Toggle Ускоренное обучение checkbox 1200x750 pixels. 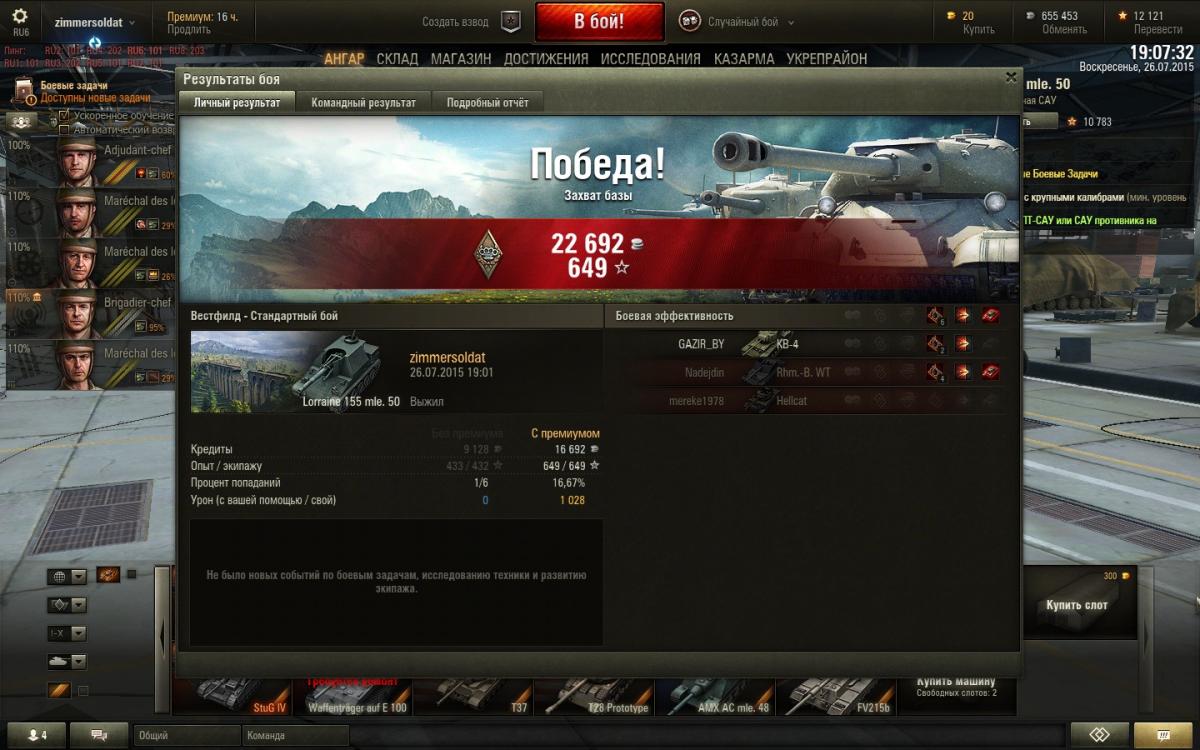pyautogui.click(x=64, y=116)
